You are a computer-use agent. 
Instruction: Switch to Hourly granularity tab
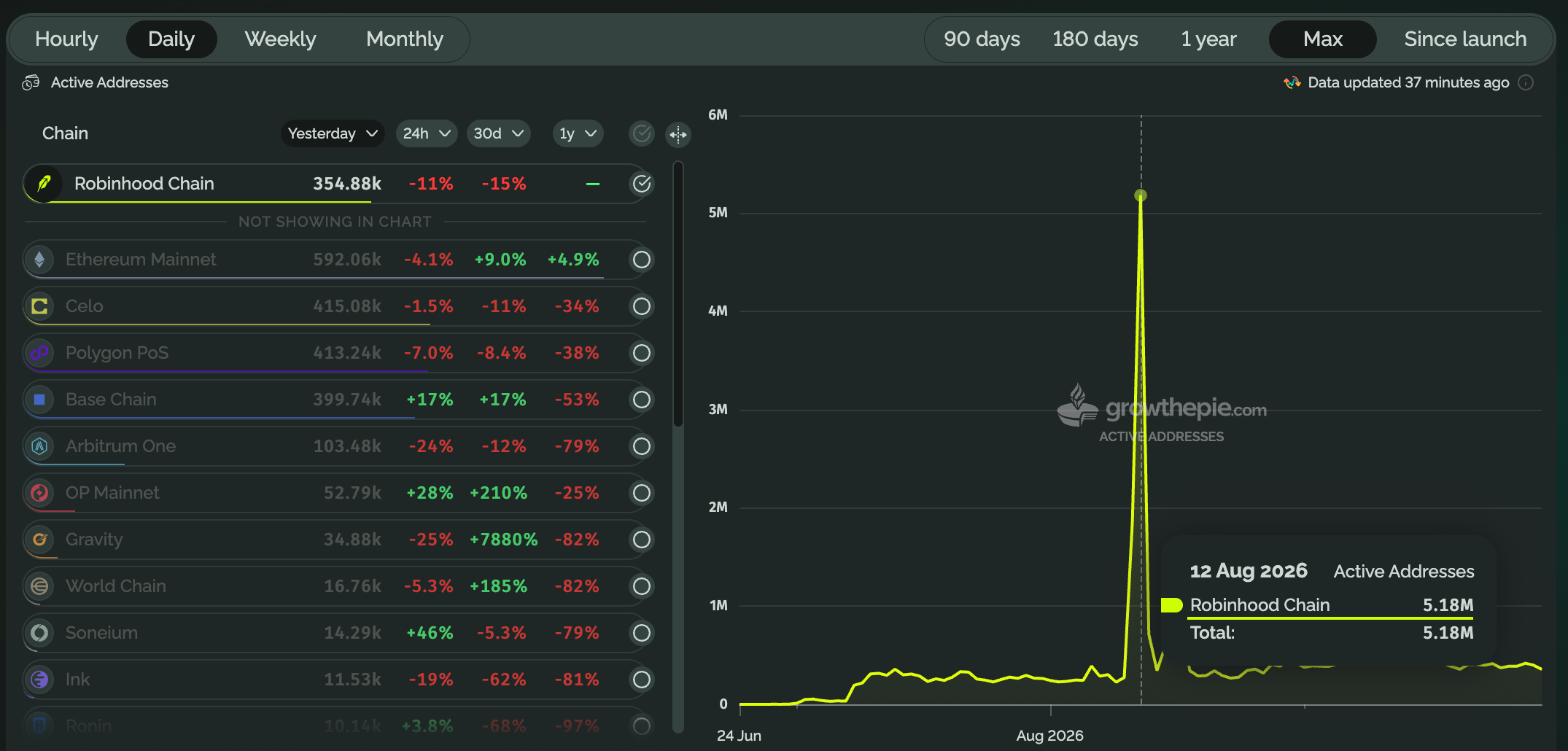(x=66, y=39)
